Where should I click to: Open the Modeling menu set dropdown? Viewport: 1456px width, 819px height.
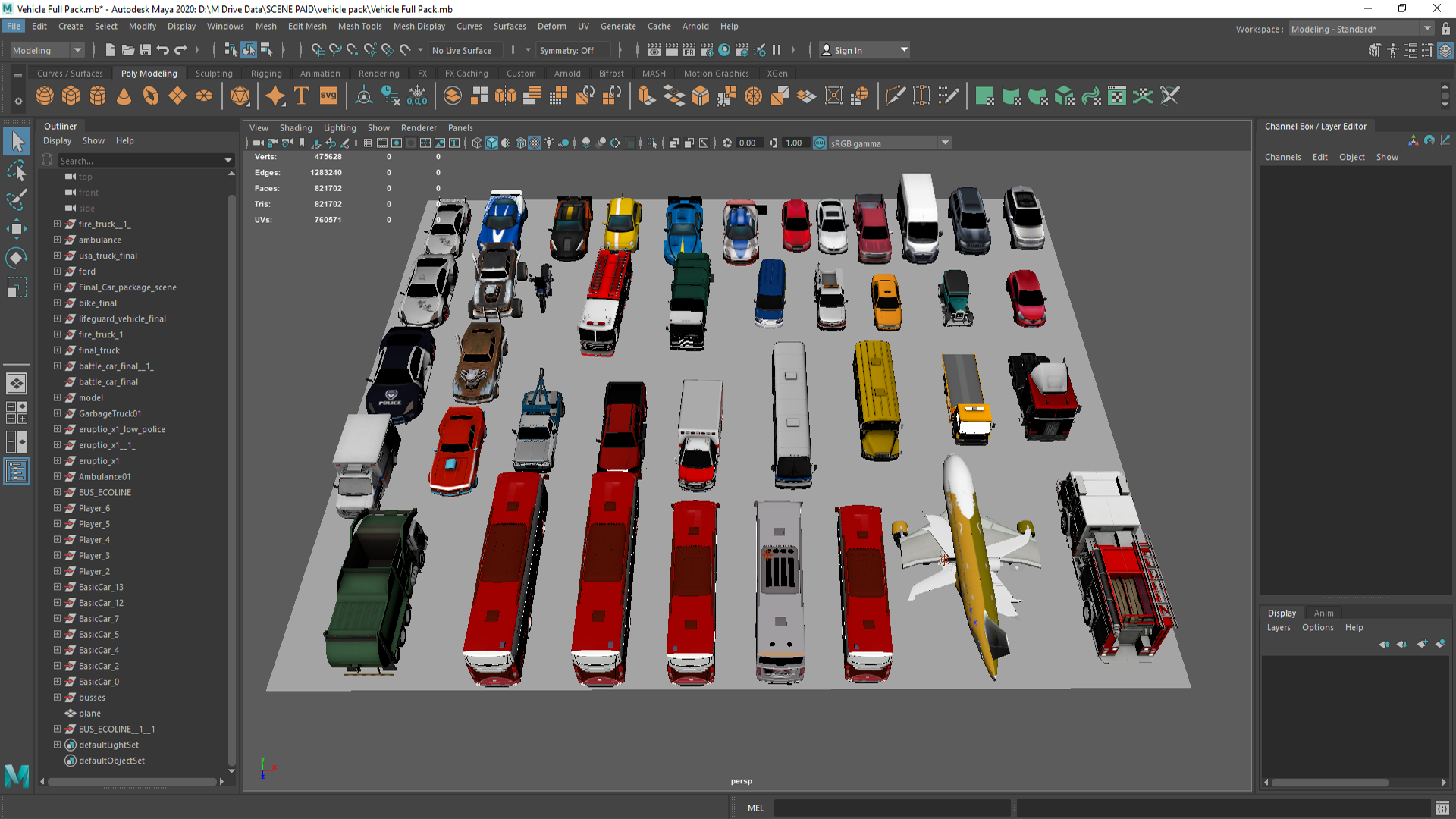coord(47,50)
